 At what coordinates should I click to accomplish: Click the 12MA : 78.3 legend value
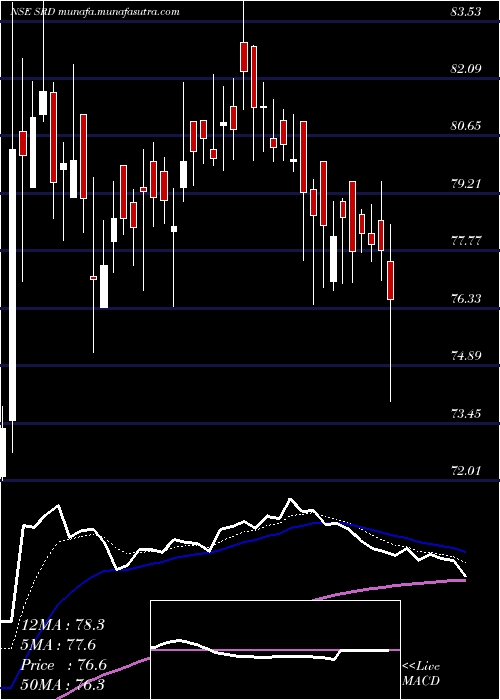pyautogui.click(x=63, y=625)
